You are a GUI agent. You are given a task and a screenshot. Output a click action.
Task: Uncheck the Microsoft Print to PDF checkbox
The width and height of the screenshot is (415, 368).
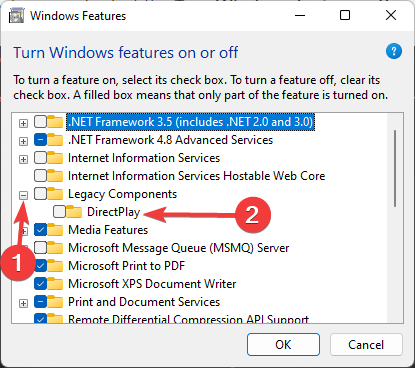tap(40, 266)
